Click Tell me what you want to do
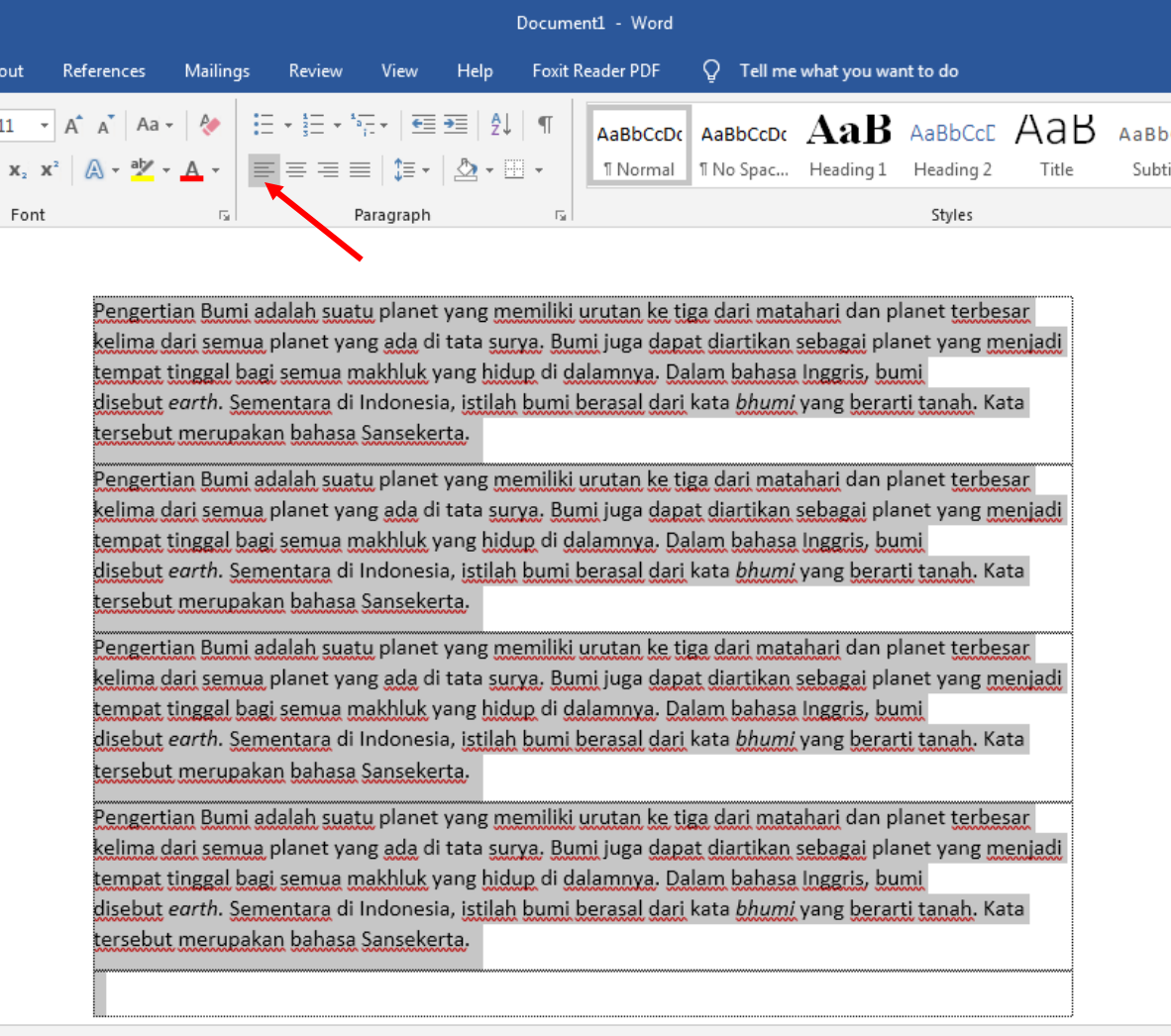The width and height of the screenshot is (1171, 1036). click(x=848, y=70)
